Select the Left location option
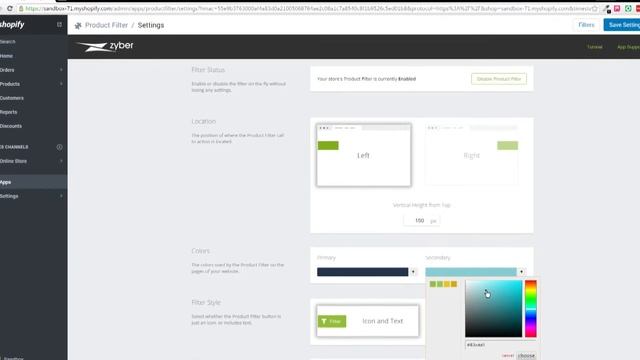The height and width of the screenshot is (360, 640). (x=364, y=155)
